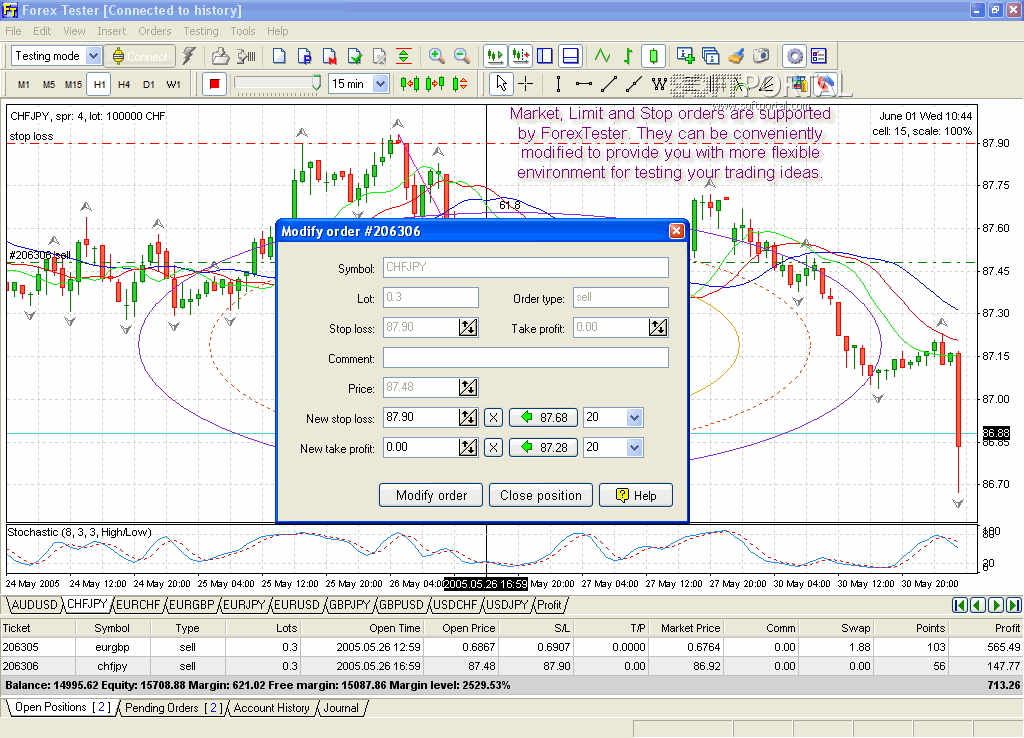The image size is (1024, 738).
Task: Select the arrow cursor tool
Action: 501,84
